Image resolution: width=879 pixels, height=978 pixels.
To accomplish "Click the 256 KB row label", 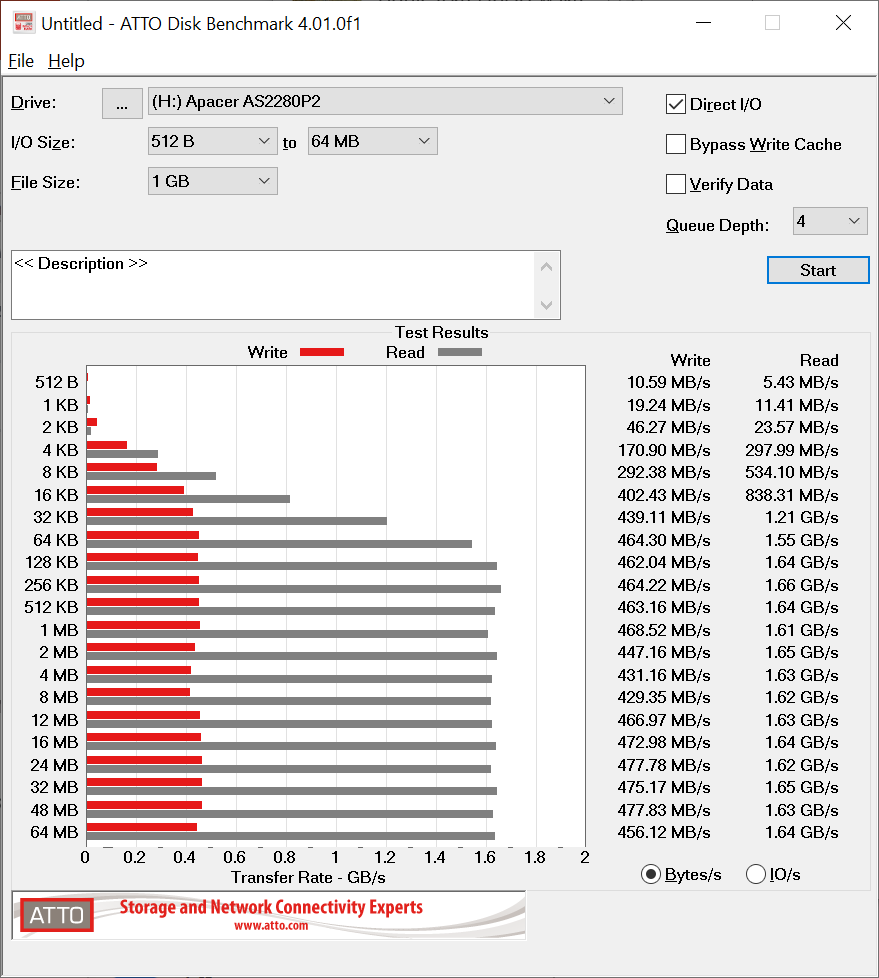I will pyautogui.click(x=51, y=585).
